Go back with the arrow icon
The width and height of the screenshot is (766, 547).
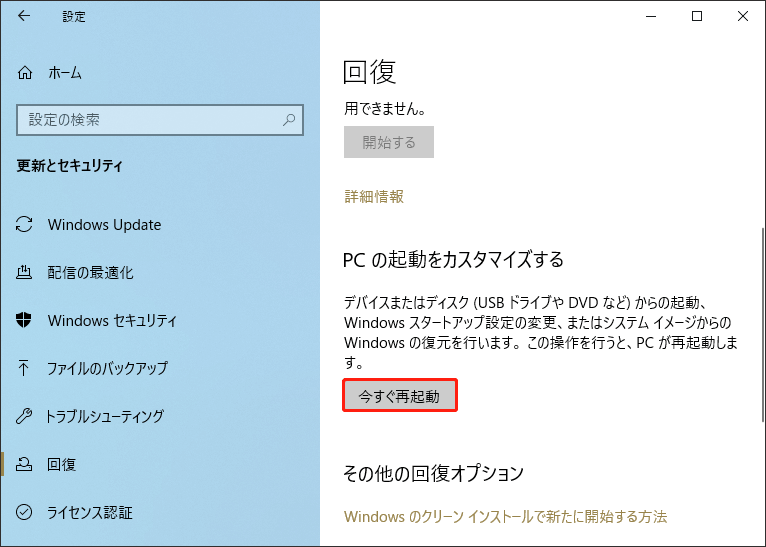pyautogui.click(x=24, y=16)
